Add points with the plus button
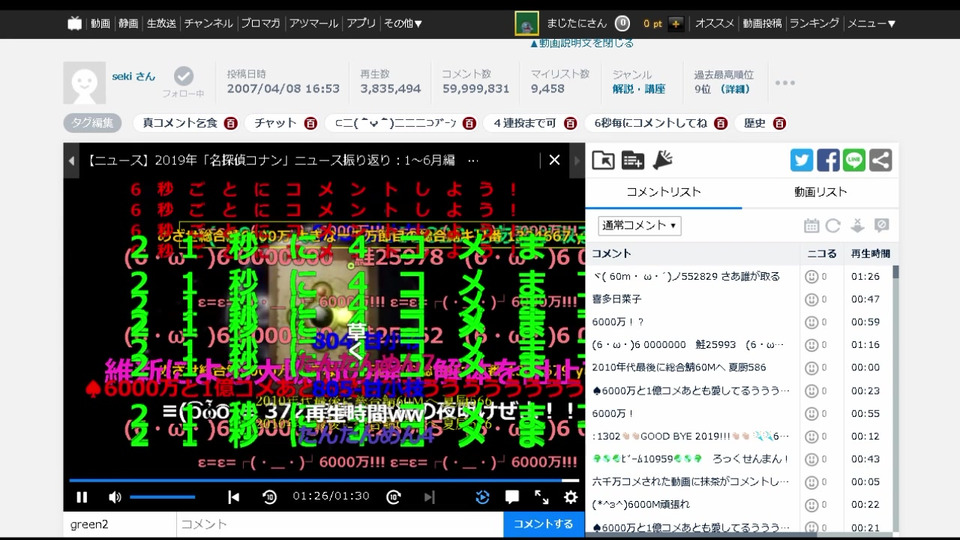This screenshot has height=540, width=960. click(676, 23)
